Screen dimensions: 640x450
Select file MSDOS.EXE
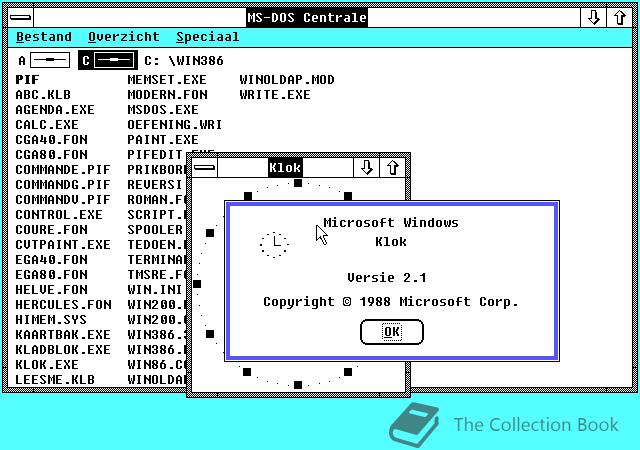click(x=163, y=110)
